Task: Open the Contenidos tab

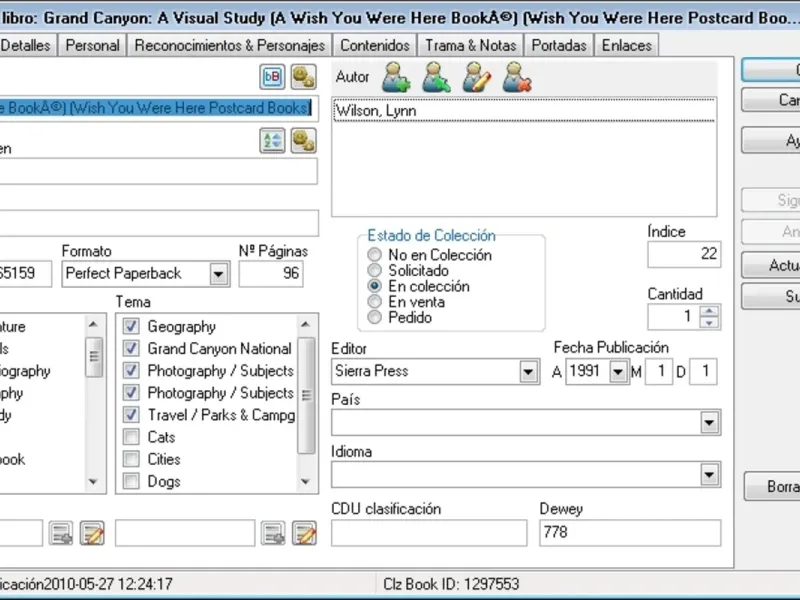Action: [375, 45]
